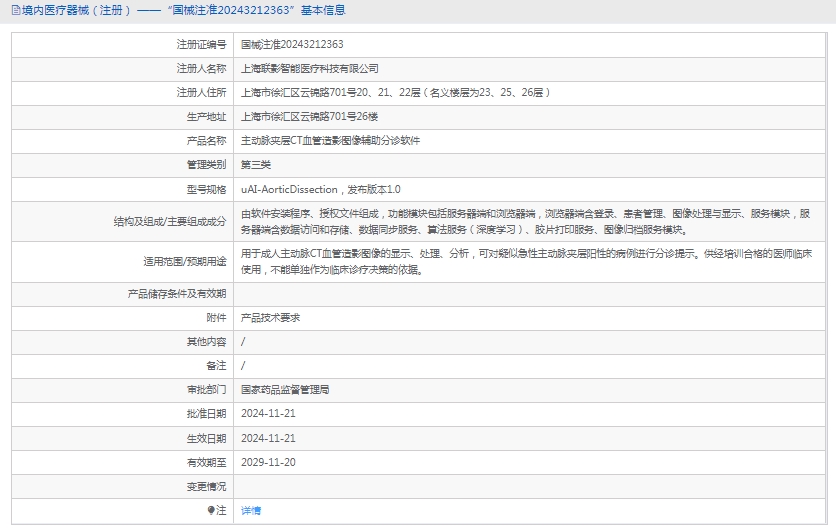Click the 产品储存条件及有效期 row label
Image resolution: width=836 pixels, height=528 pixels.
point(177,293)
